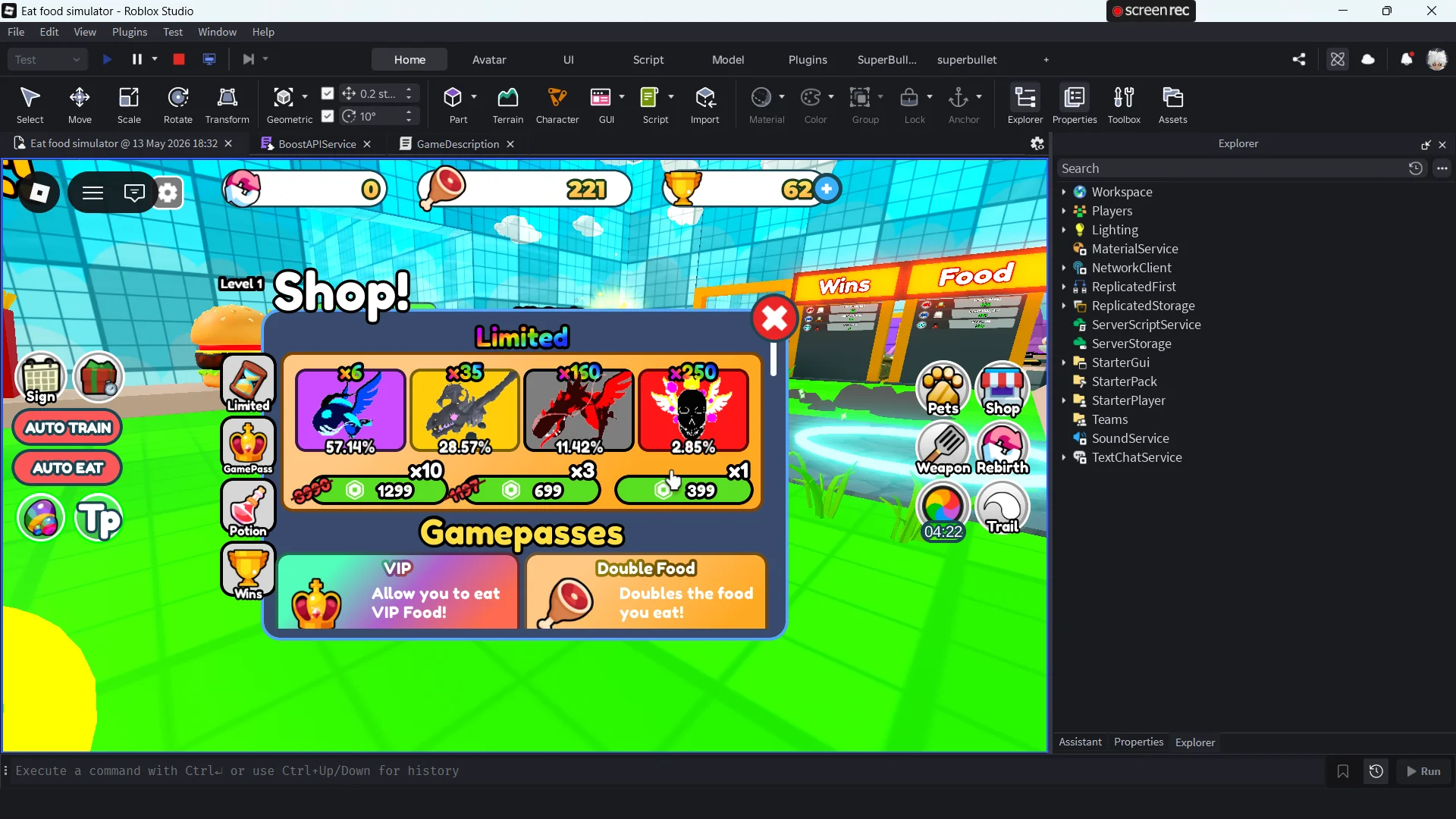
Task: Expand the StarterPlayer node
Action: [1064, 400]
